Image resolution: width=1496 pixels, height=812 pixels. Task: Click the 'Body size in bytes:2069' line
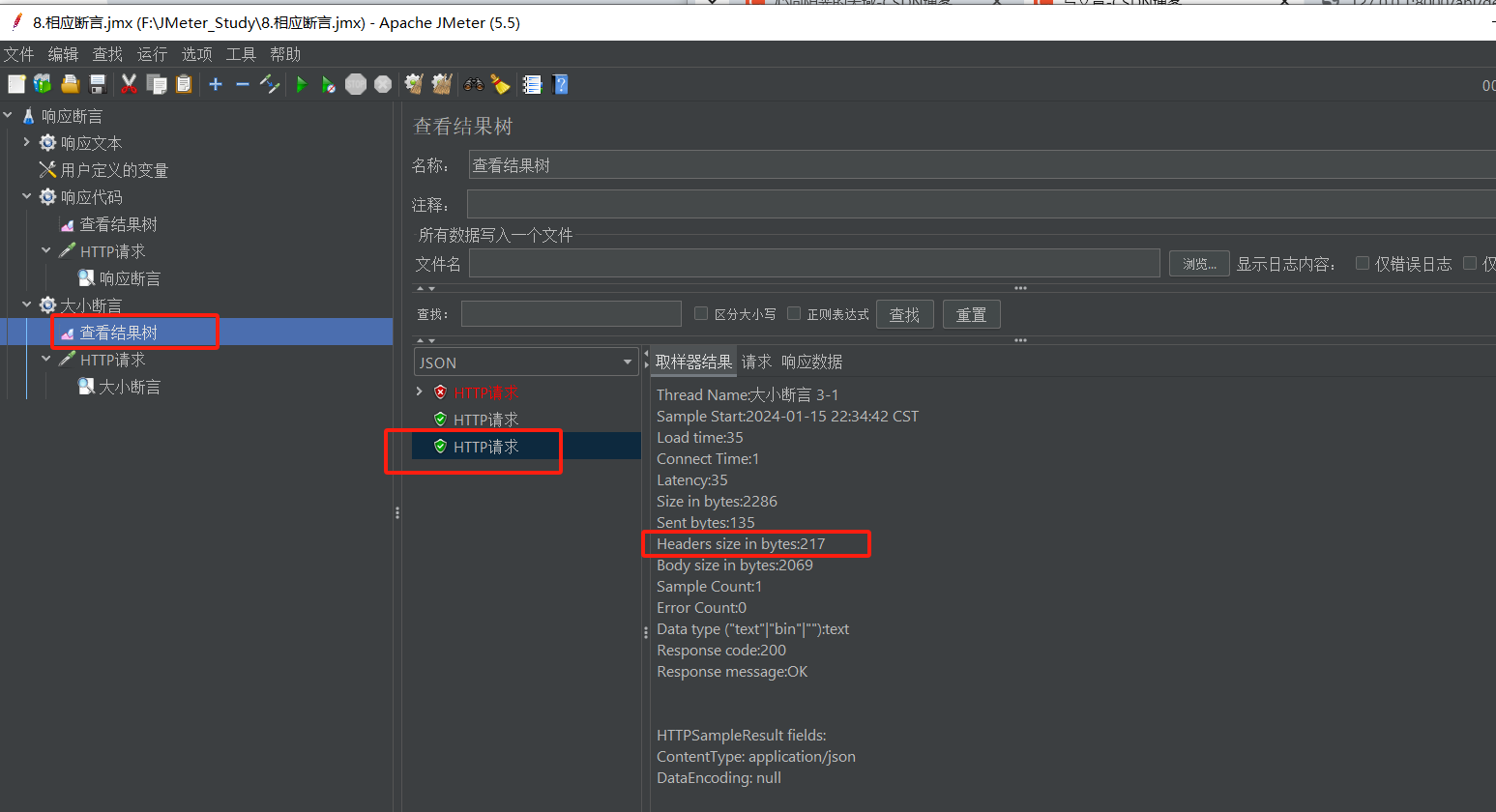(735, 565)
